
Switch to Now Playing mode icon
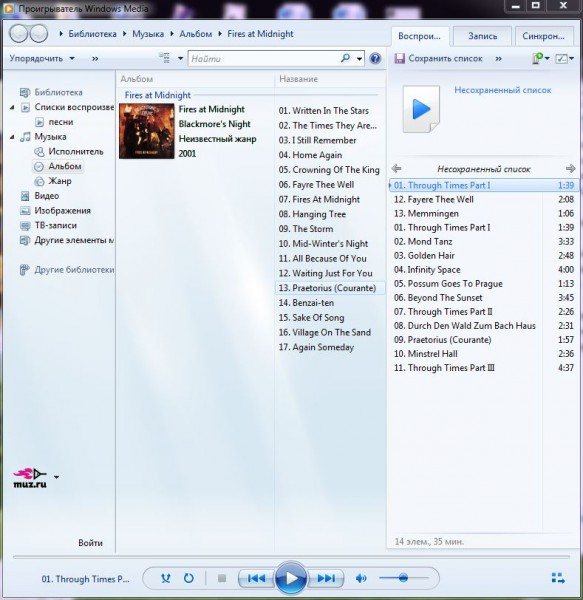558,578
